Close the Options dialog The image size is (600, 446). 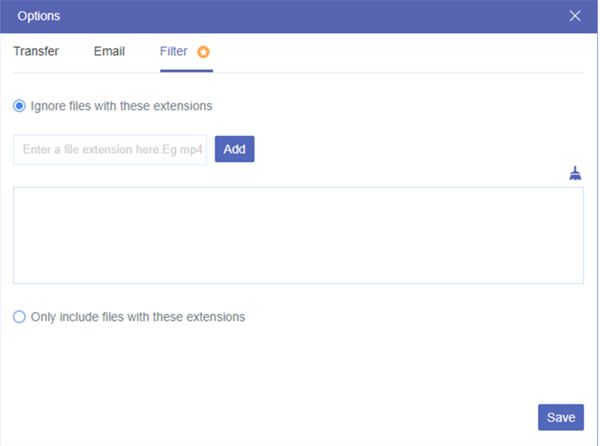click(575, 16)
